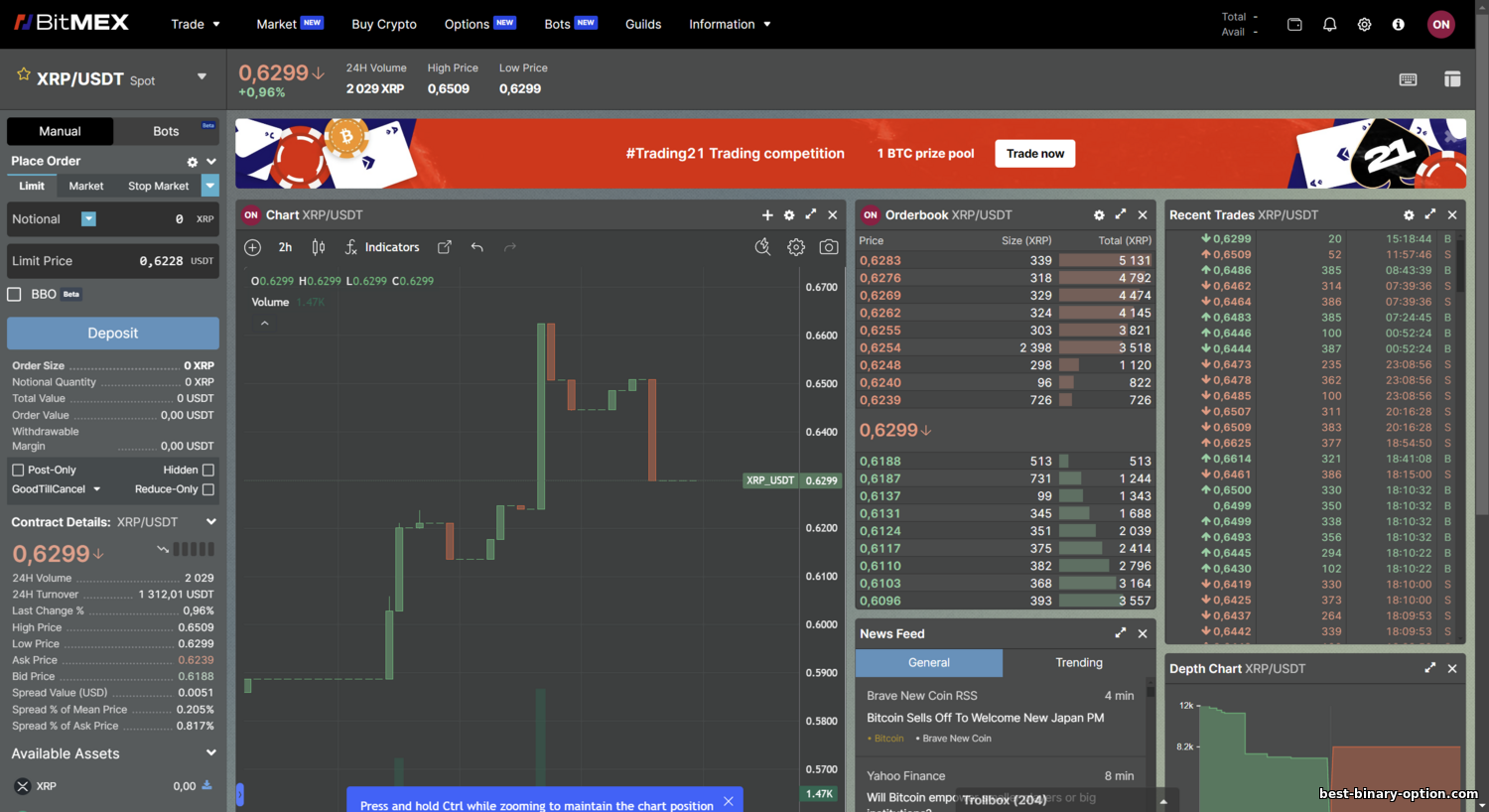Viewport: 1489px width, 812px height.
Task: Select the Limit order tab
Action: [32, 186]
